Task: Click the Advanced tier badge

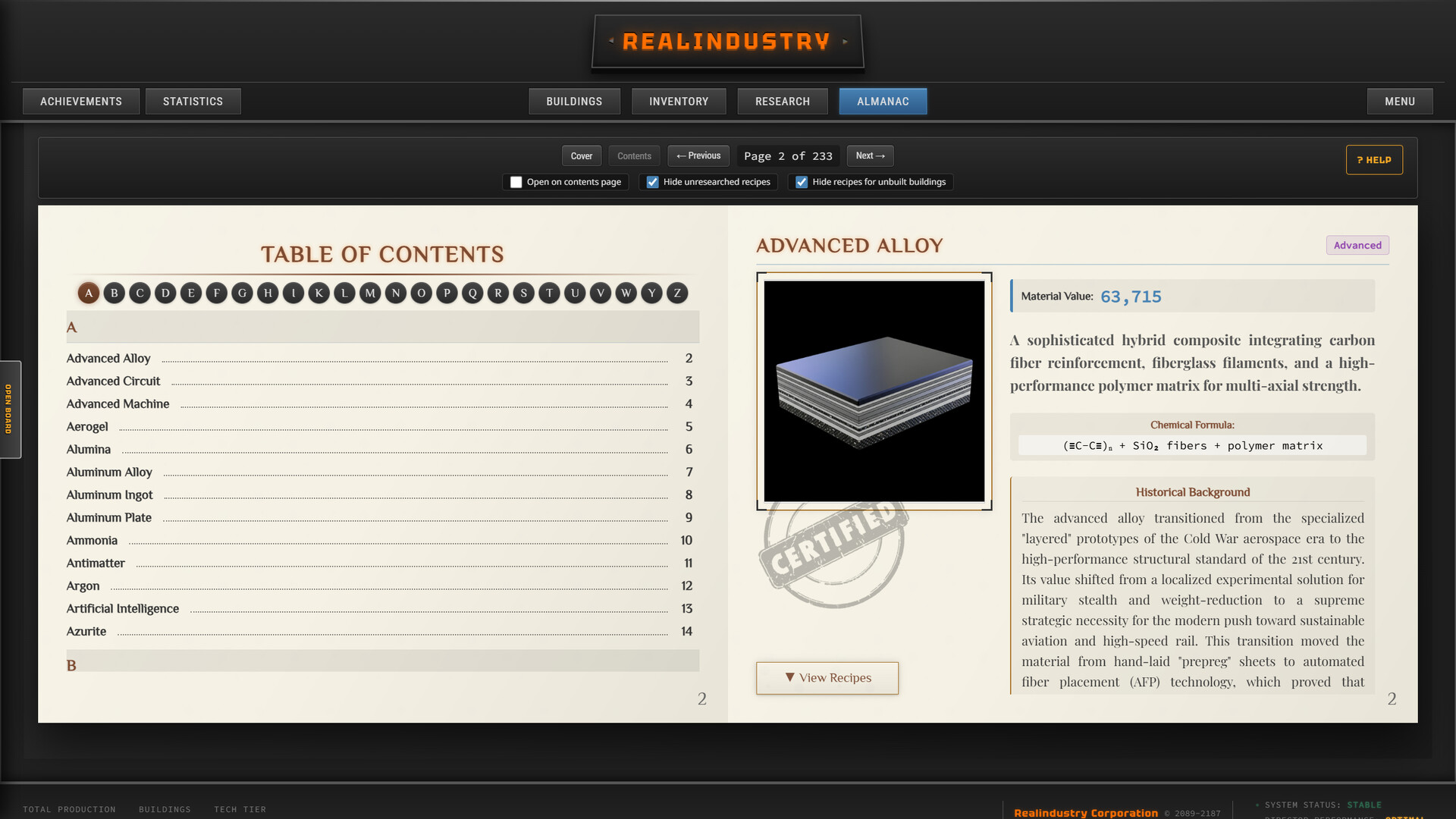Action: (x=1357, y=245)
